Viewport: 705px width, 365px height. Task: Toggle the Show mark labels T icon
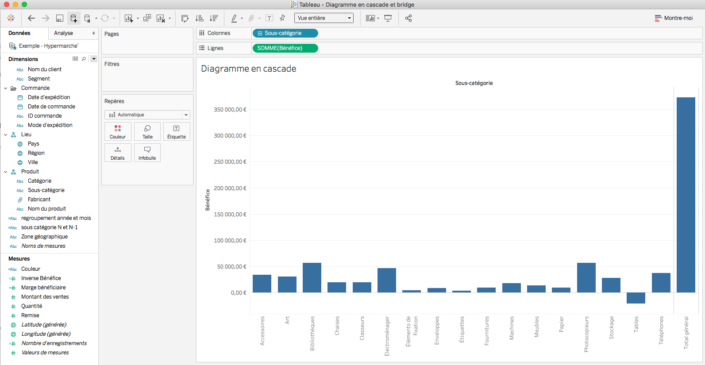point(269,18)
